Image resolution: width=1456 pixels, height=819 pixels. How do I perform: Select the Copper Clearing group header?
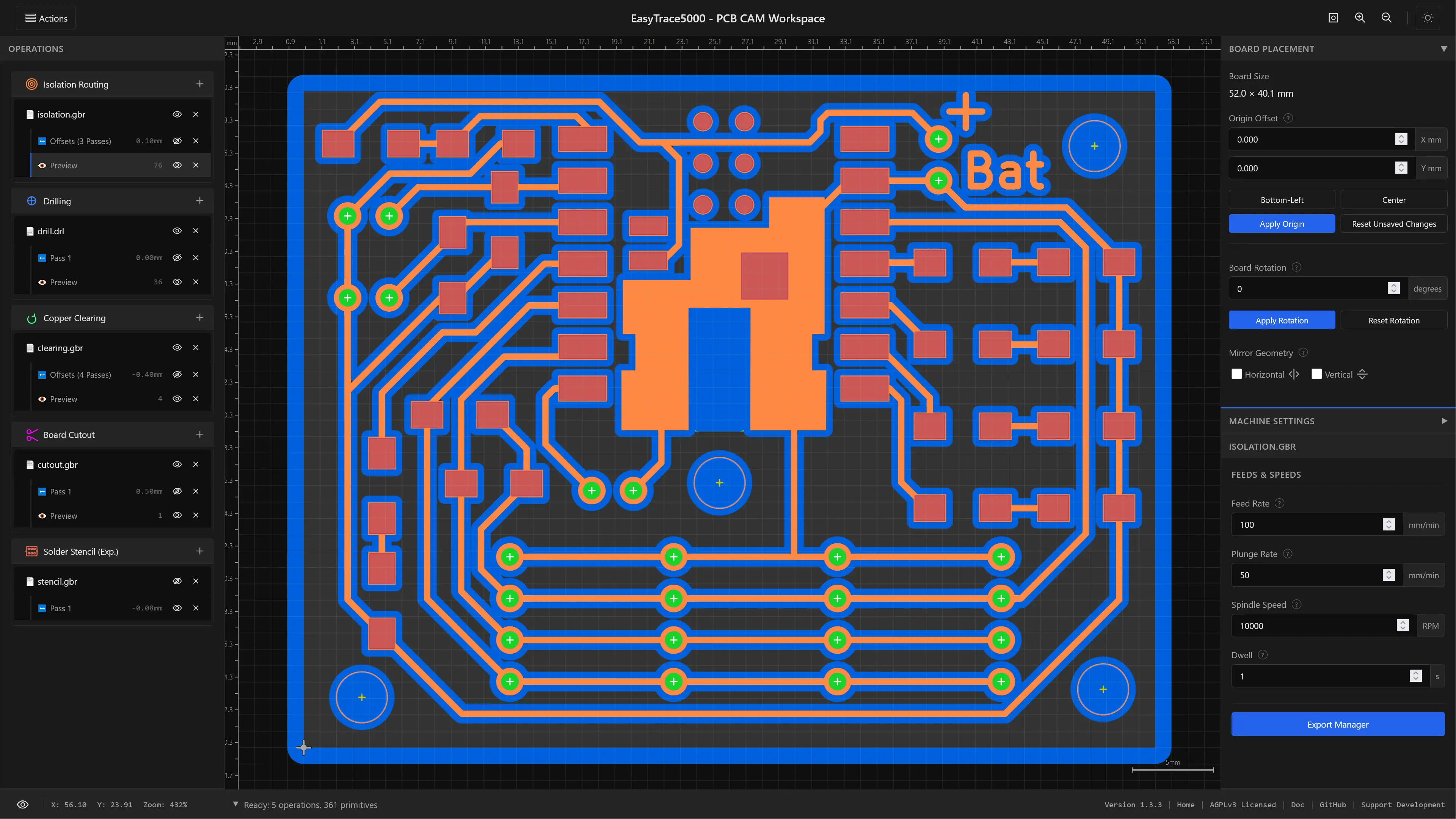(112, 318)
